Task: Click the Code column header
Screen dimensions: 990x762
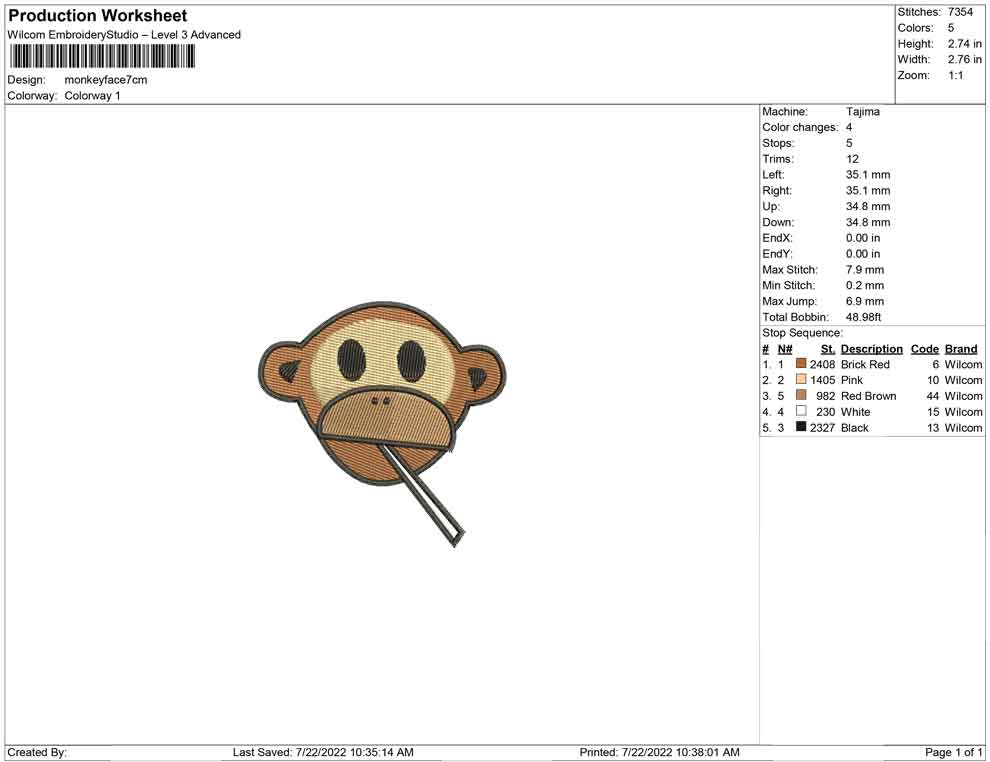Action: click(x=925, y=349)
